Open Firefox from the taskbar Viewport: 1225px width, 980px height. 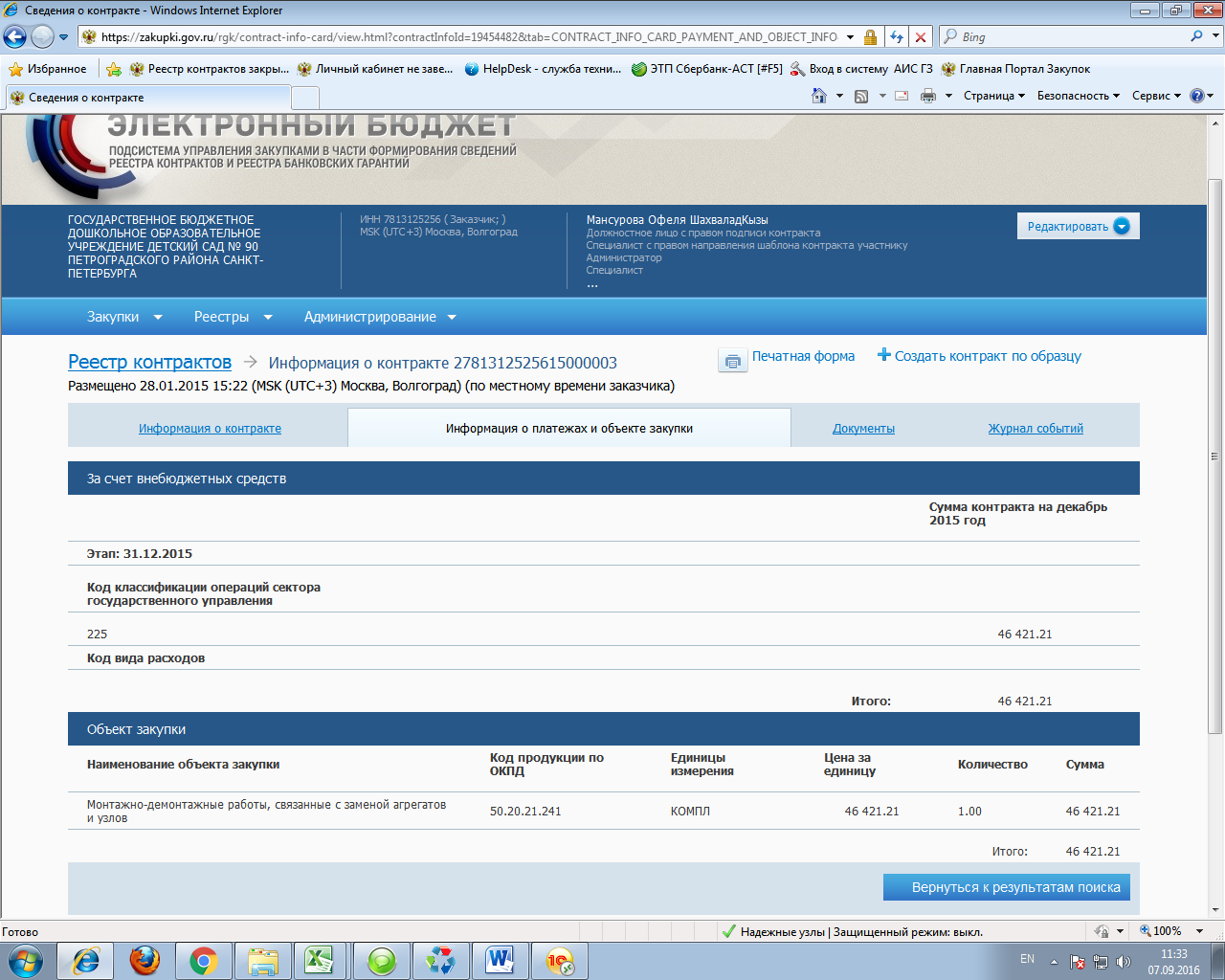[x=145, y=961]
